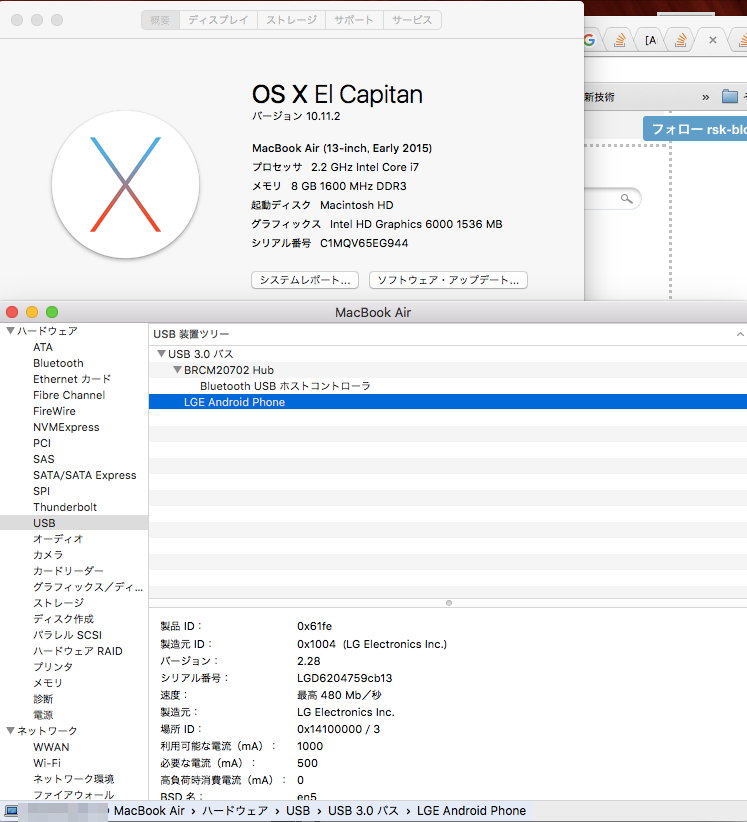Select Bluetooth USB ホストコントローラ row

[x=448, y=386]
